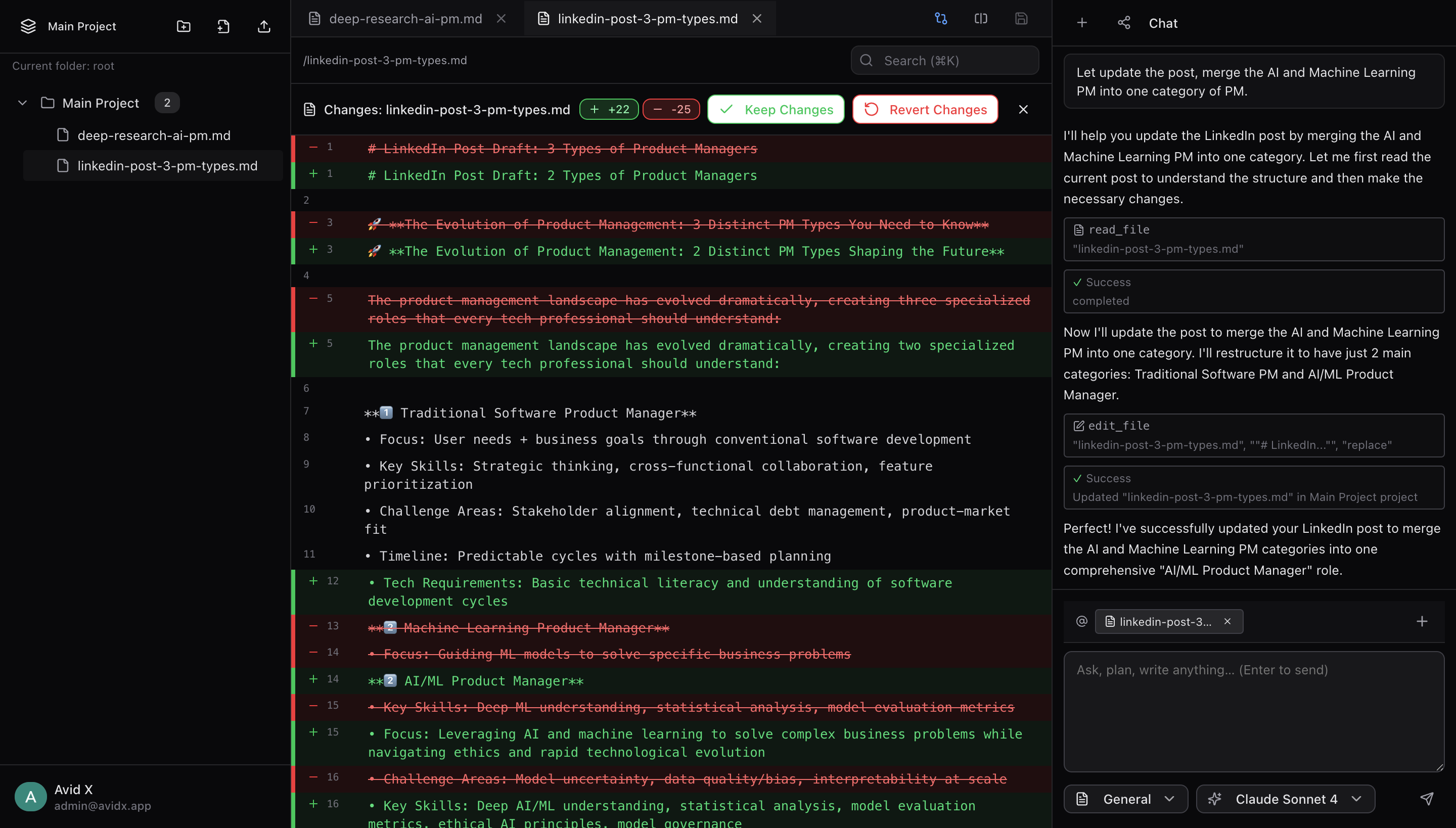Viewport: 1456px width, 828px height.
Task: Remove linkedin-post-3 context chip with X
Action: (x=1227, y=621)
